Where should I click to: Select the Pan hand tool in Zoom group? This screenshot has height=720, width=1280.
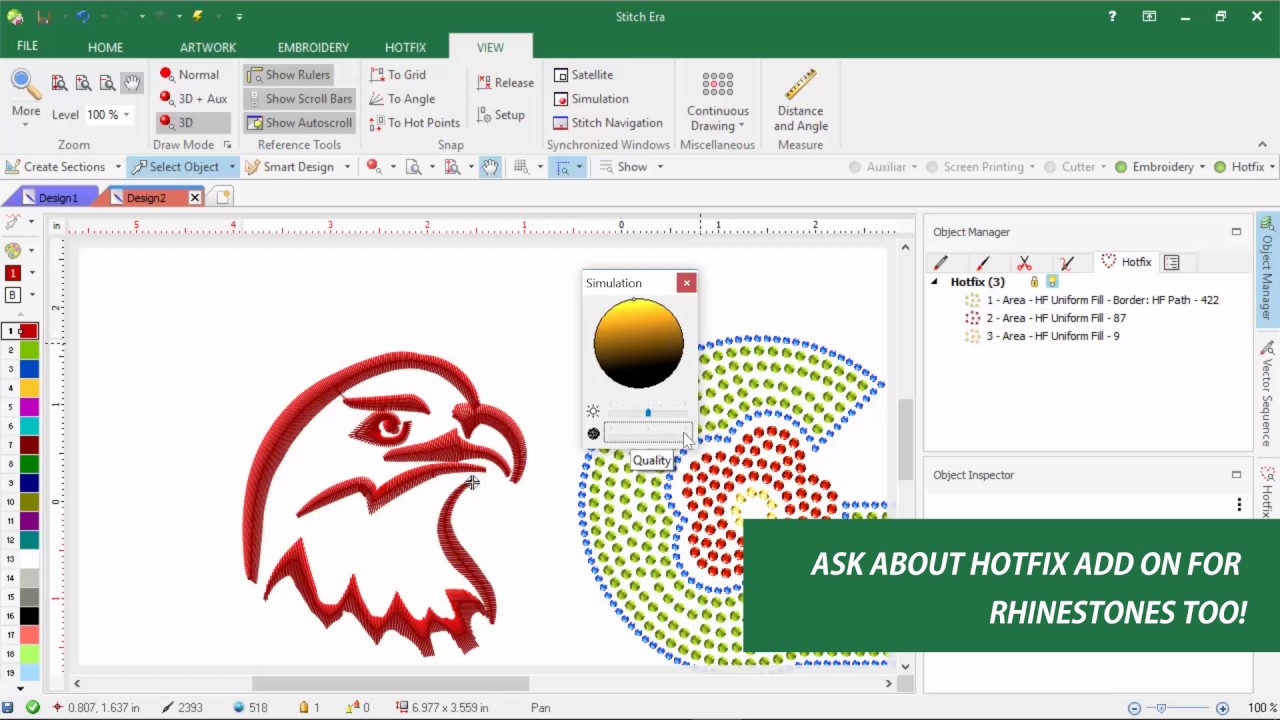[131, 84]
